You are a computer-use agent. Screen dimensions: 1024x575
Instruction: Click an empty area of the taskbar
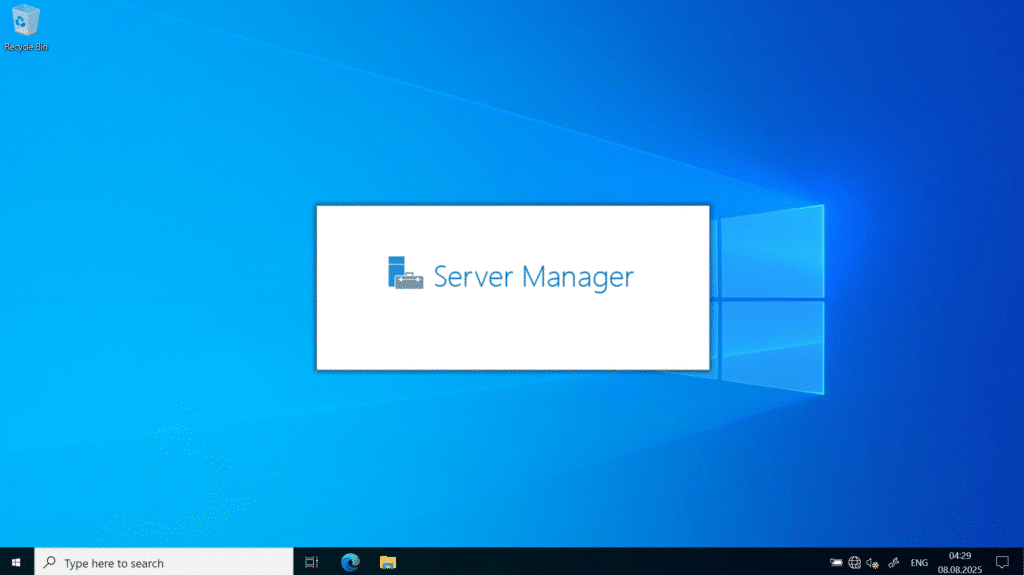[600, 563]
